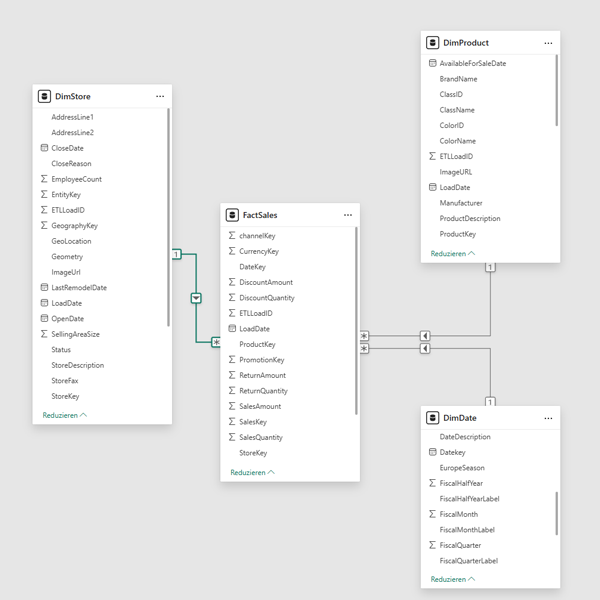Screen dimensions: 600x600
Task: Collapse the DimDate table via Reduzieren
Action: point(452,579)
